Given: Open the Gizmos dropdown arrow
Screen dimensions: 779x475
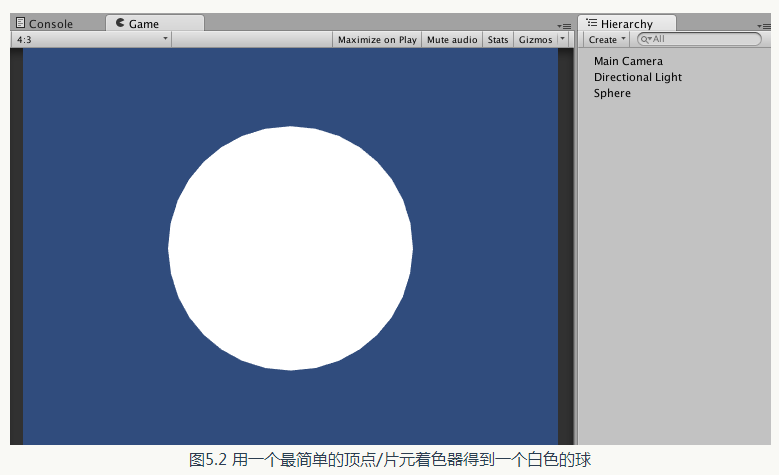Looking at the screenshot, I should click(562, 39).
